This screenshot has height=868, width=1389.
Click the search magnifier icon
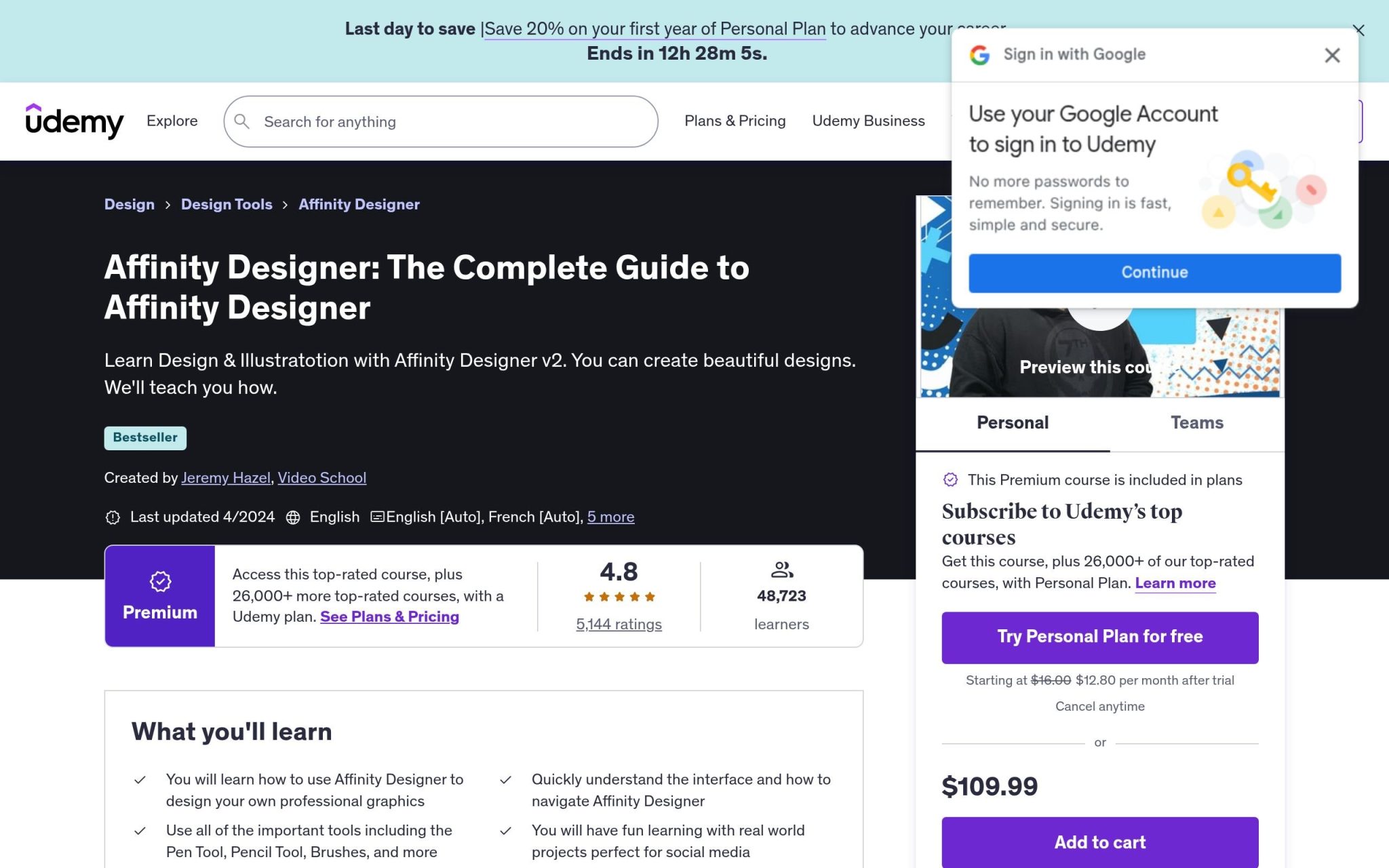click(241, 121)
